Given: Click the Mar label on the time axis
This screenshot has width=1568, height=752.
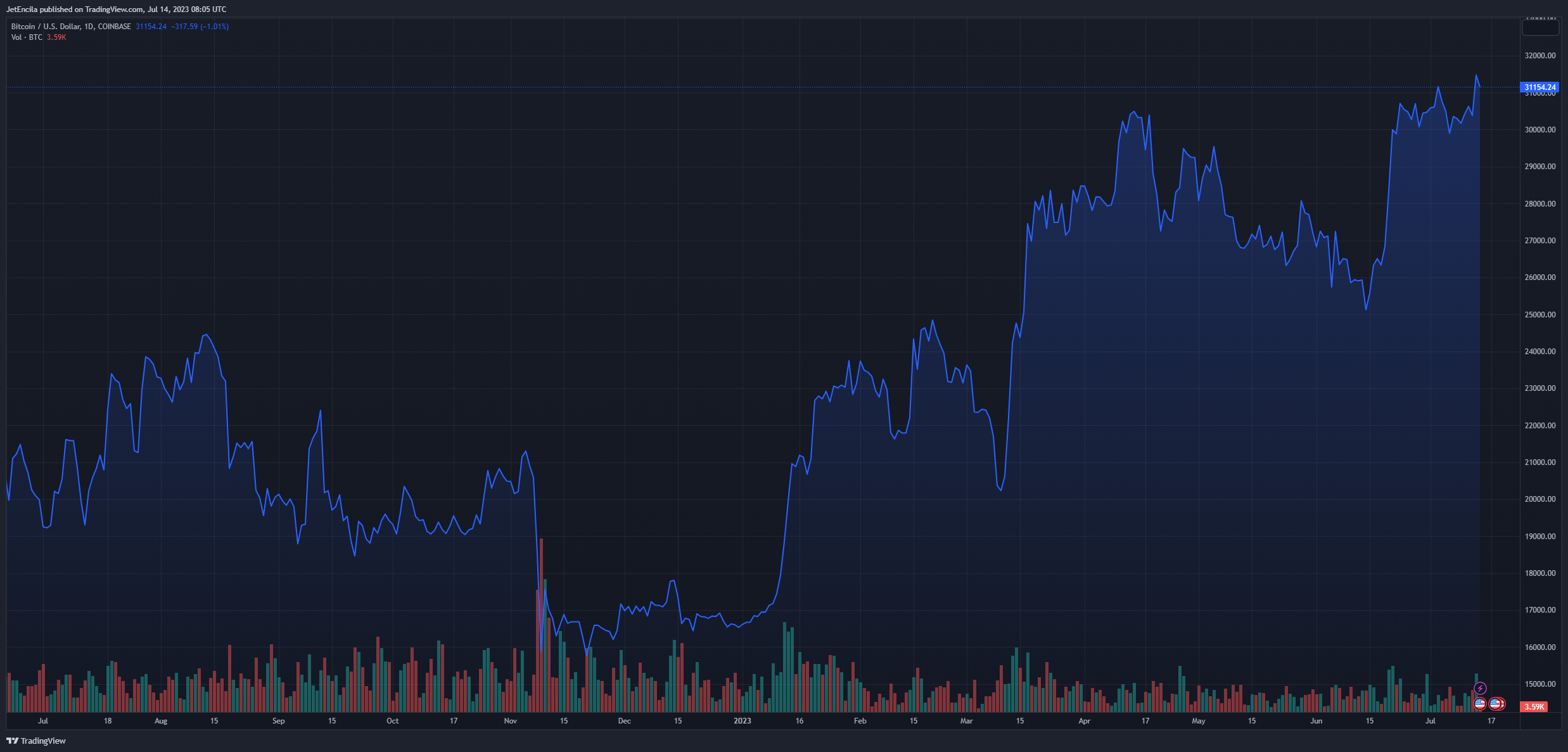Looking at the screenshot, I should click(967, 721).
